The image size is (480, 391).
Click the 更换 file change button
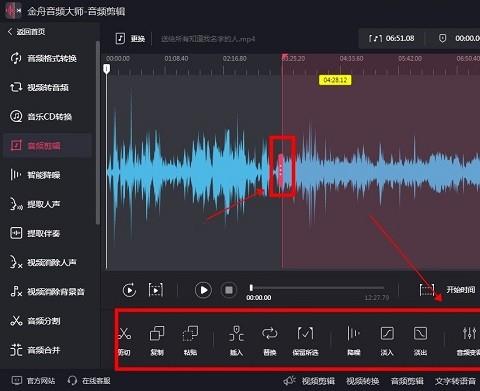click(130, 39)
